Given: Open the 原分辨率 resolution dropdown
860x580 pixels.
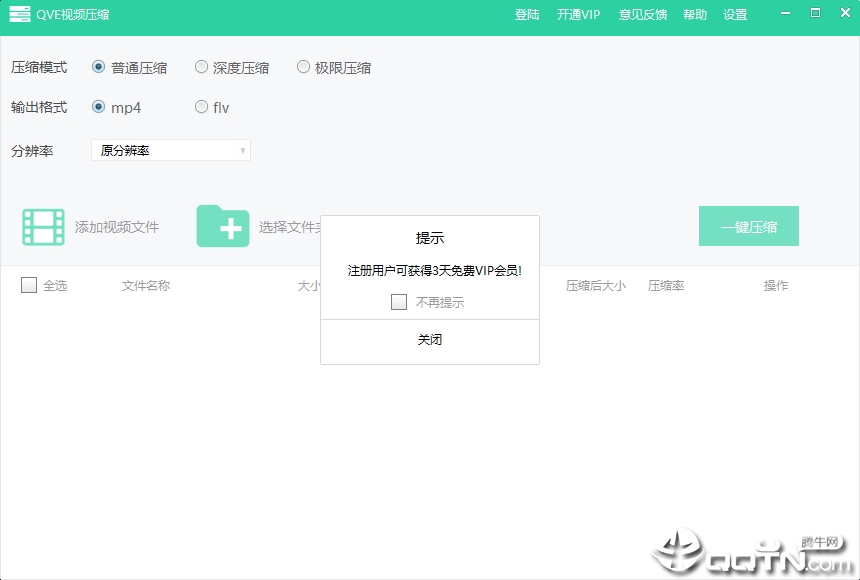Looking at the screenshot, I should tap(171, 150).
